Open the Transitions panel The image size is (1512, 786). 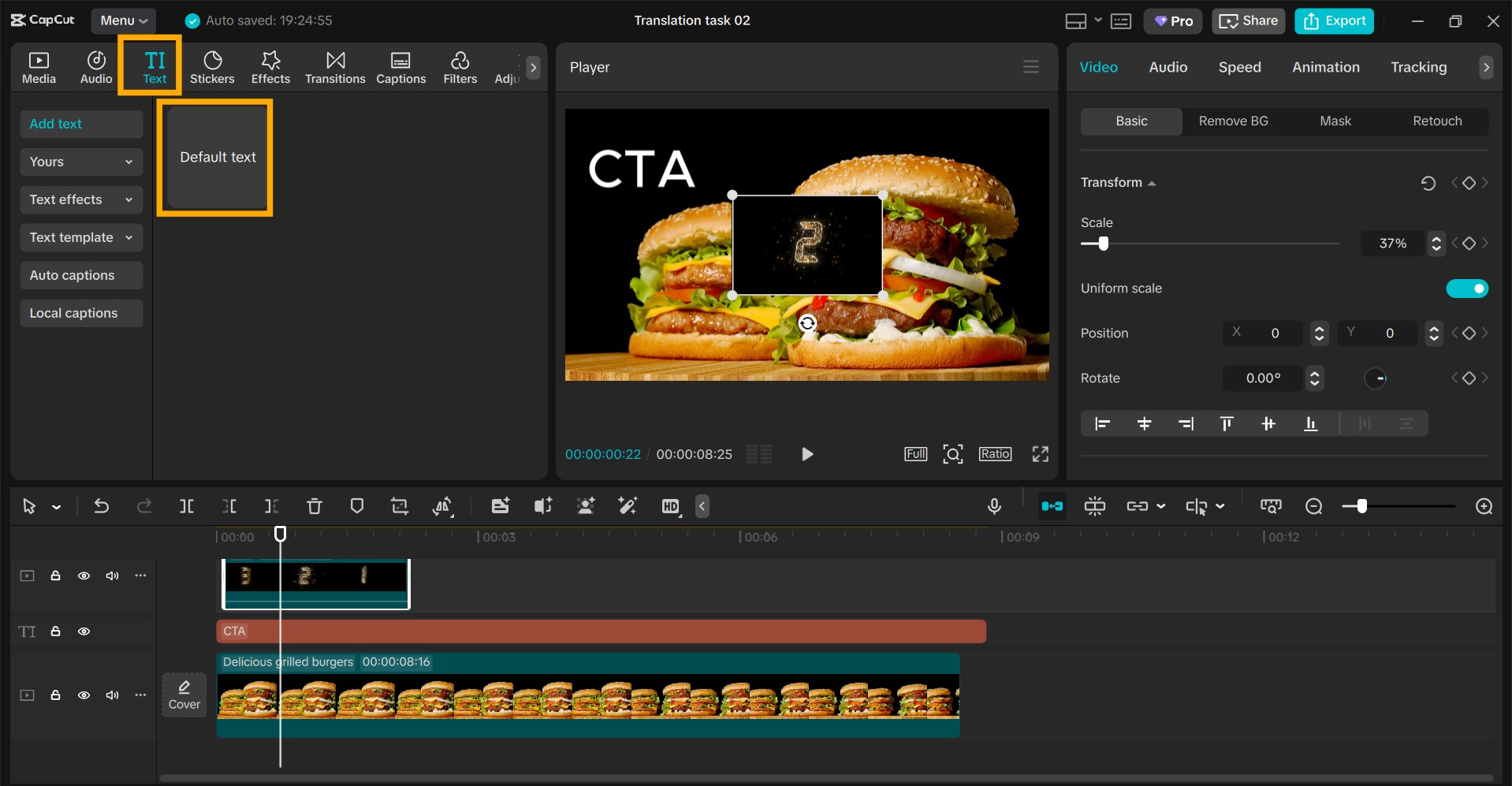335,68
